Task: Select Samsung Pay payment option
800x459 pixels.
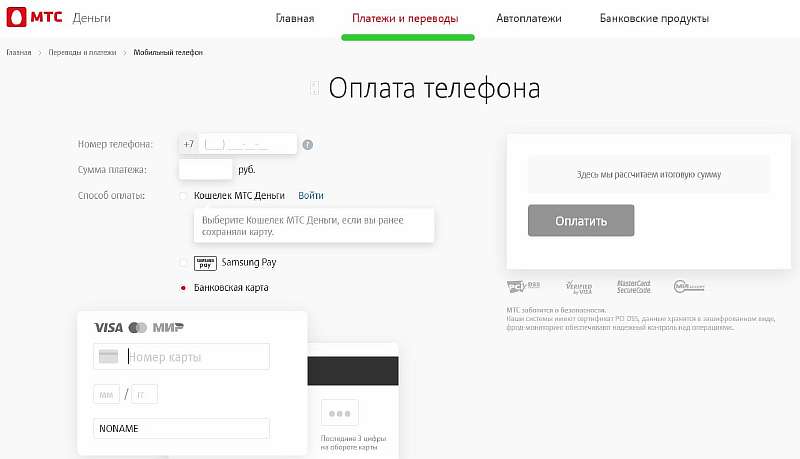Action: coord(183,263)
